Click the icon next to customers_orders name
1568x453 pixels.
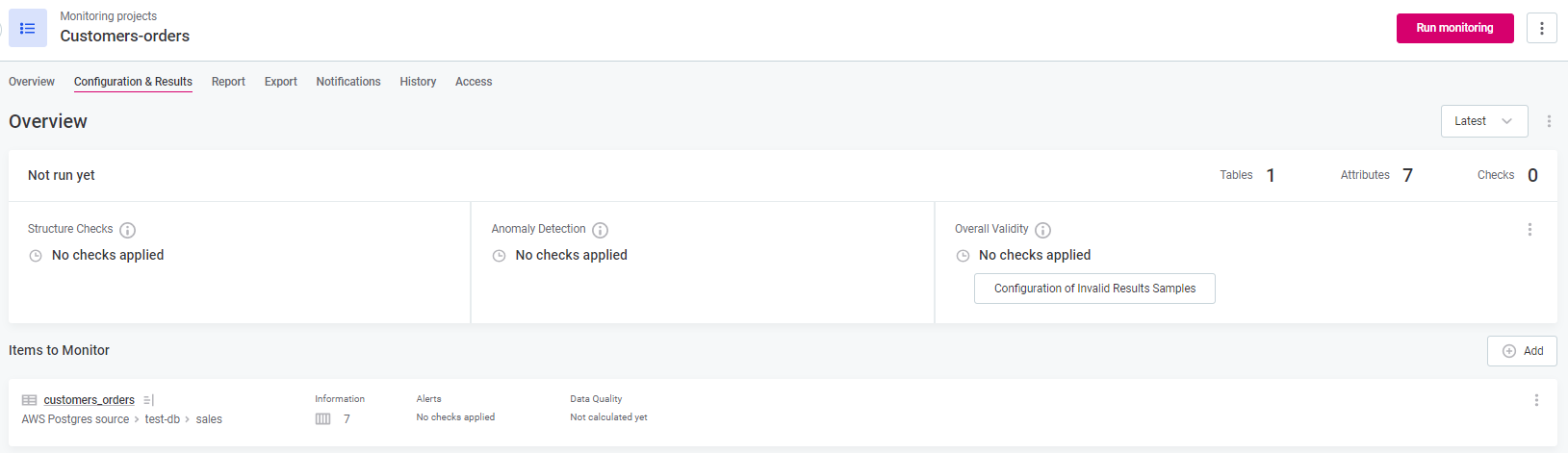click(x=148, y=400)
